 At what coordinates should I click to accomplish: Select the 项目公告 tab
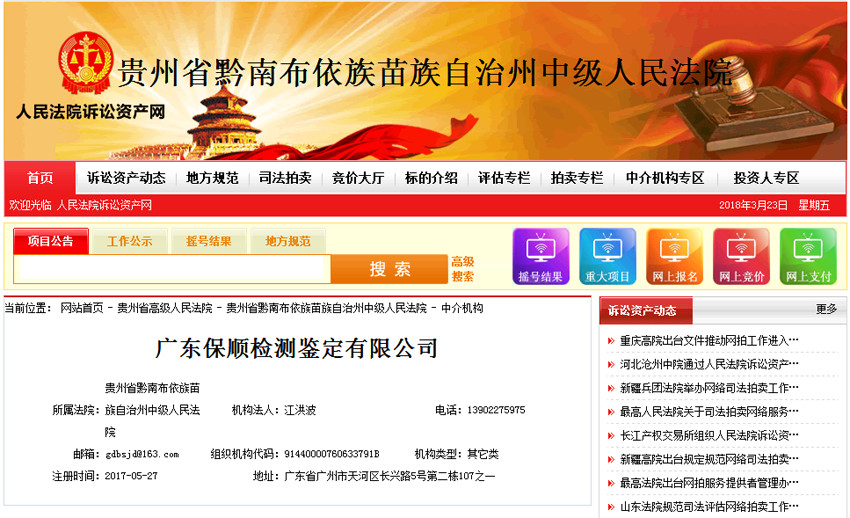tap(51, 241)
